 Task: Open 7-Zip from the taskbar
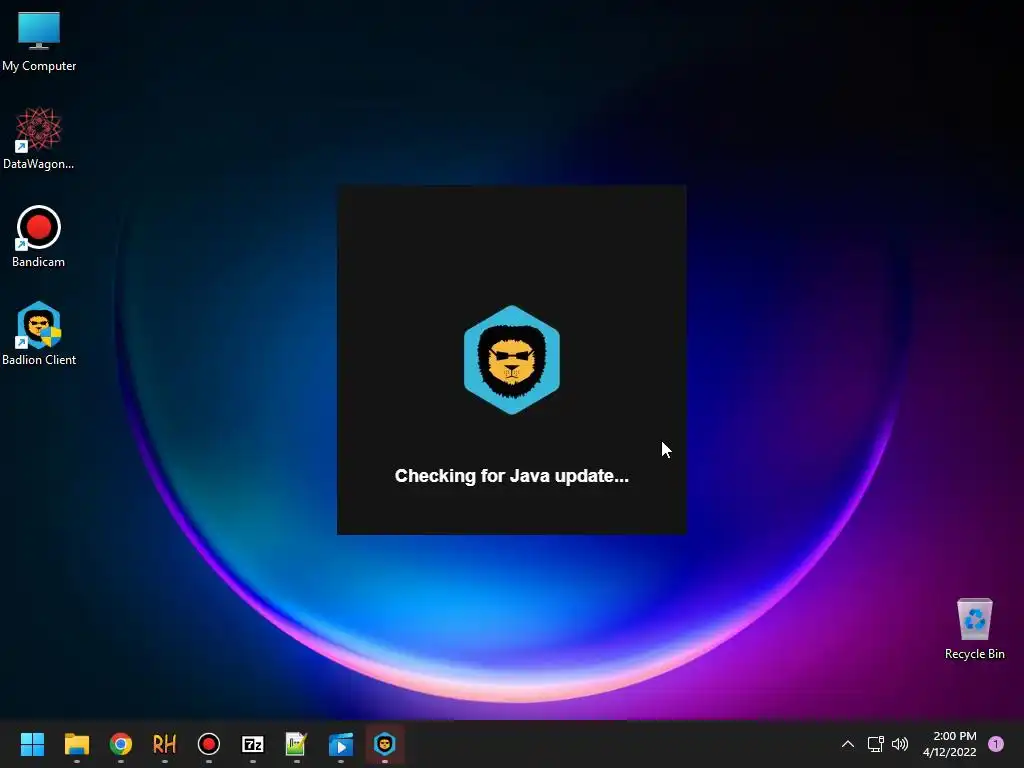point(253,744)
